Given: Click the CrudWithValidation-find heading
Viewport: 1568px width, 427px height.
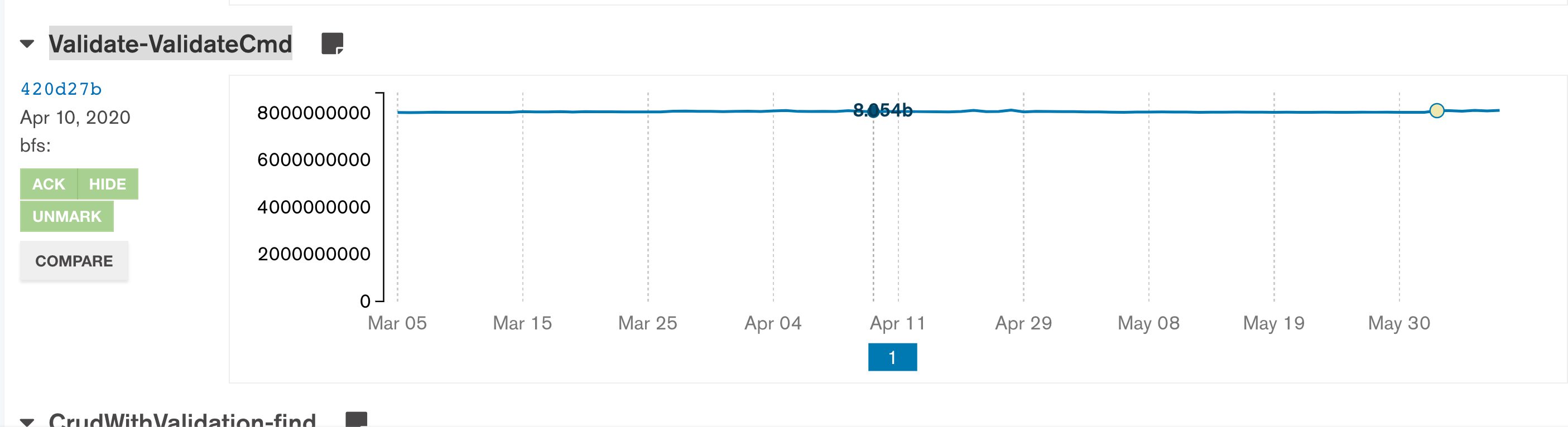Looking at the screenshot, I should [x=182, y=420].
